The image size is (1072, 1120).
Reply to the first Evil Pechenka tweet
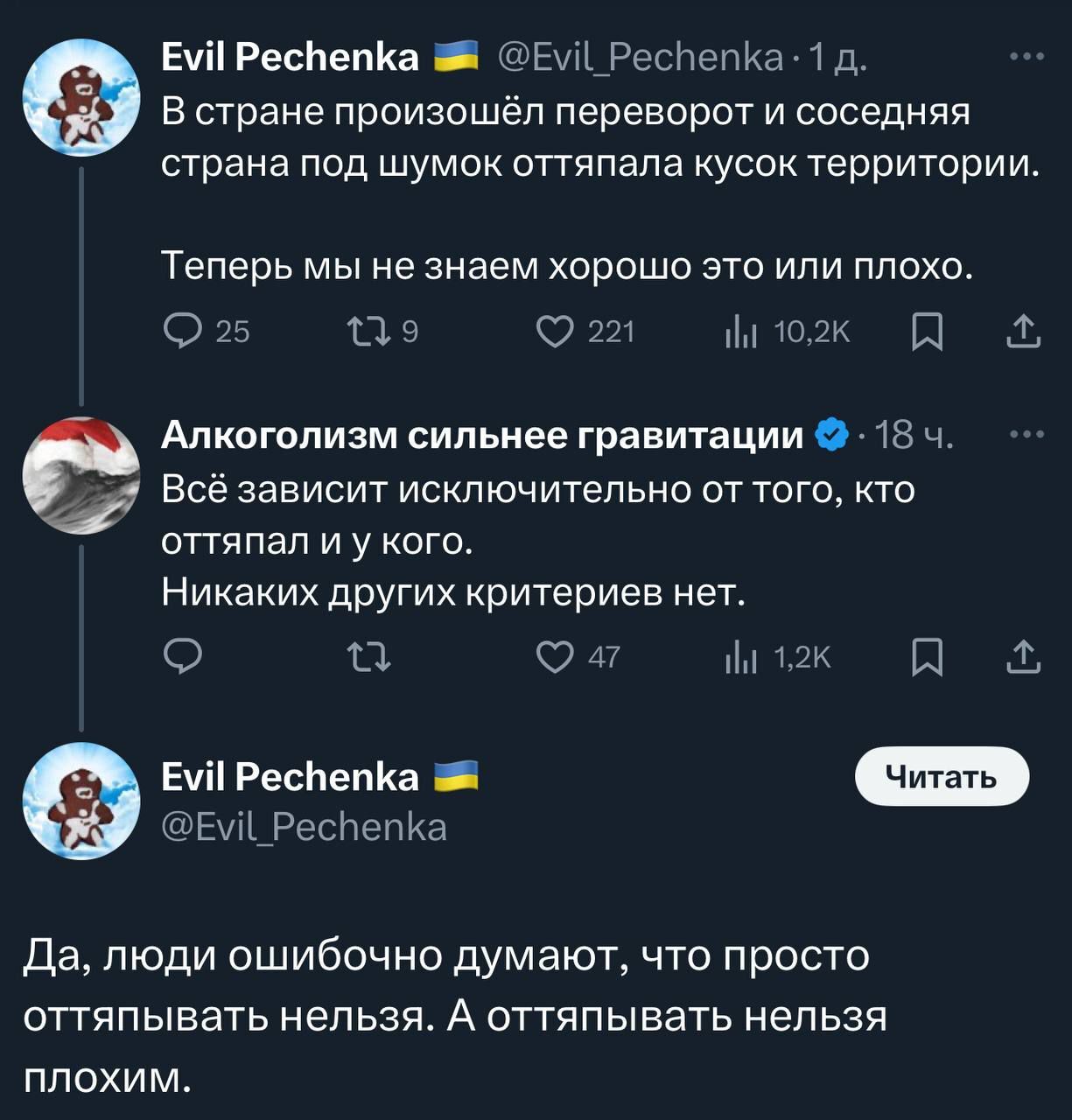(x=183, y=332)
